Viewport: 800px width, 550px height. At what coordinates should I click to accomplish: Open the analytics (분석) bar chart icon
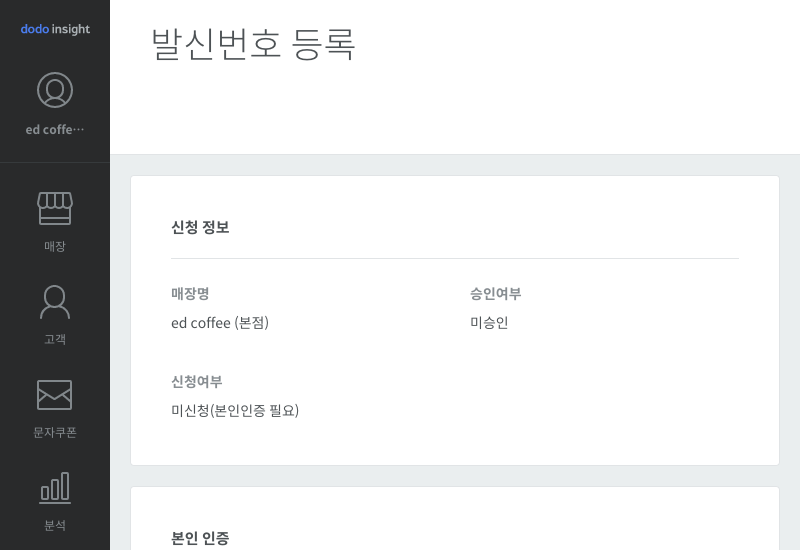(55, 488)
